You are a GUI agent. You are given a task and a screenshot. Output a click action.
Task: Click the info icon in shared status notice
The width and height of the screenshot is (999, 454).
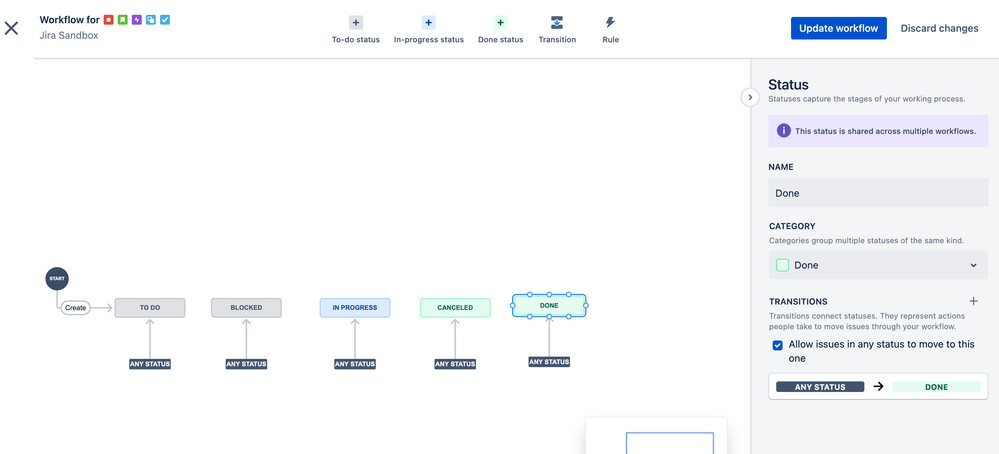coord(784,131)
